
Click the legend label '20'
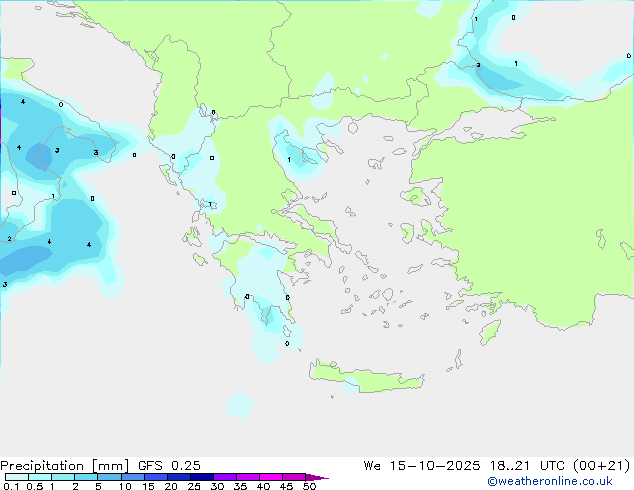171,486
